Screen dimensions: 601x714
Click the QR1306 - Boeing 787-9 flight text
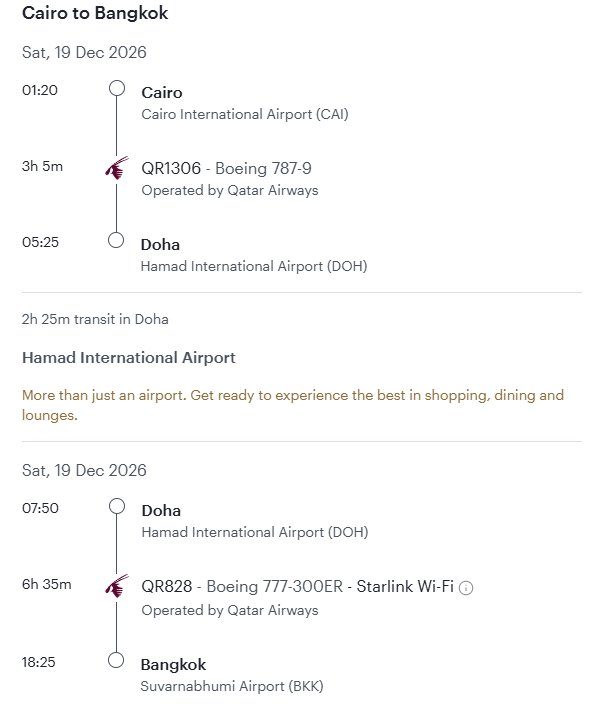coord(226,168)
